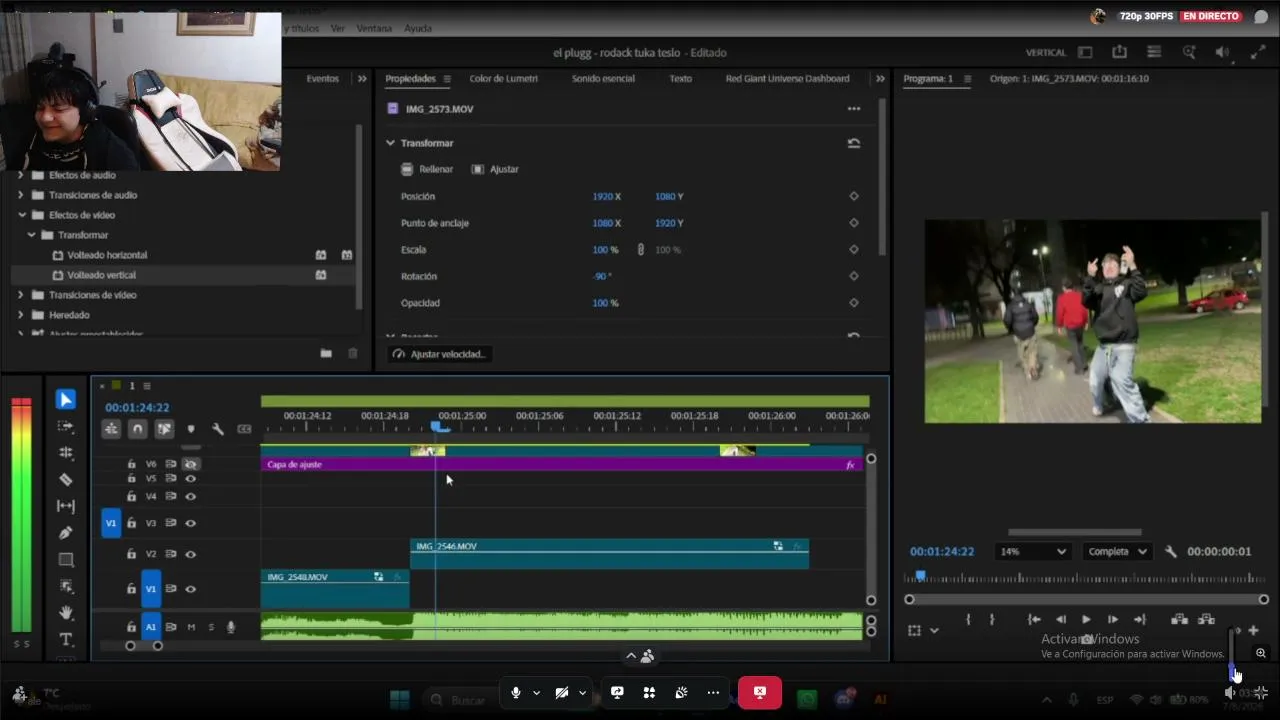Open the 14% zoom level dropdown

1034,552
